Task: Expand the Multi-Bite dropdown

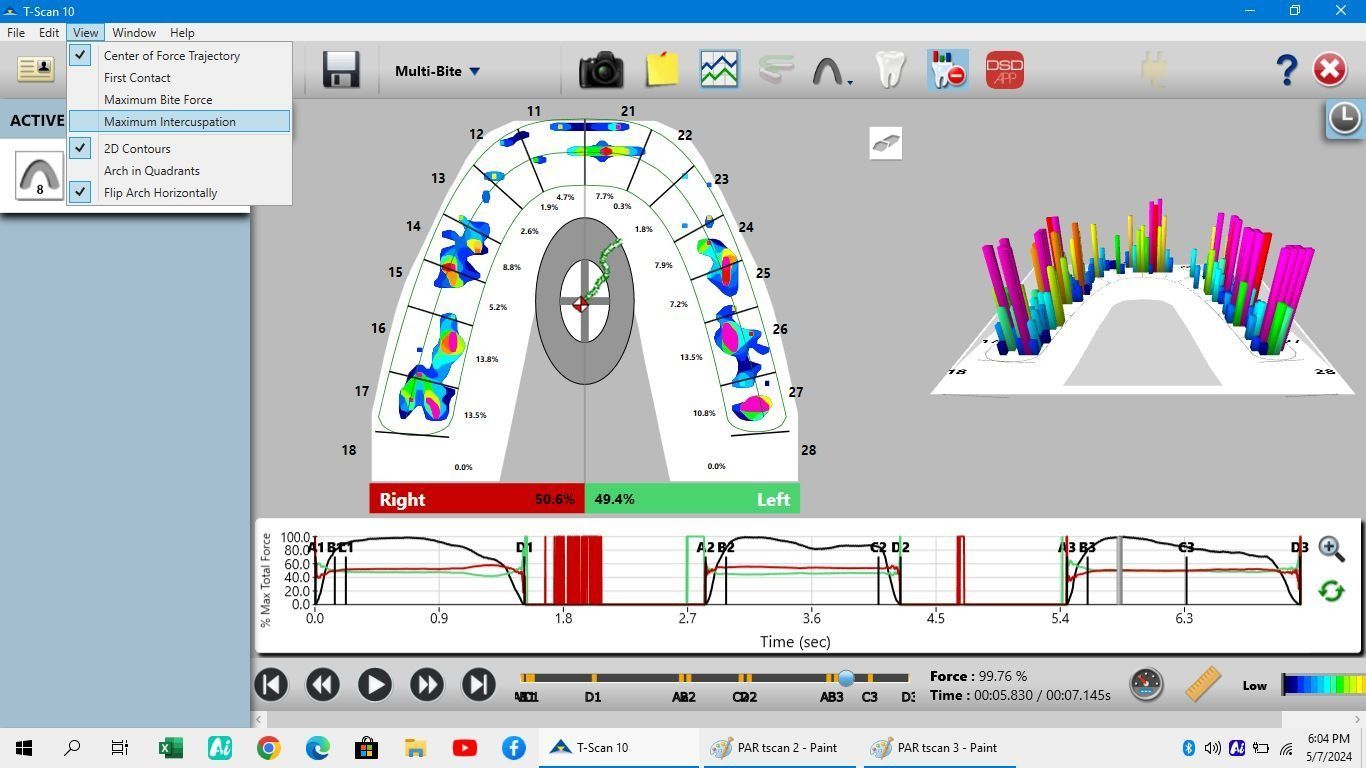Action: tap(437, 71)
